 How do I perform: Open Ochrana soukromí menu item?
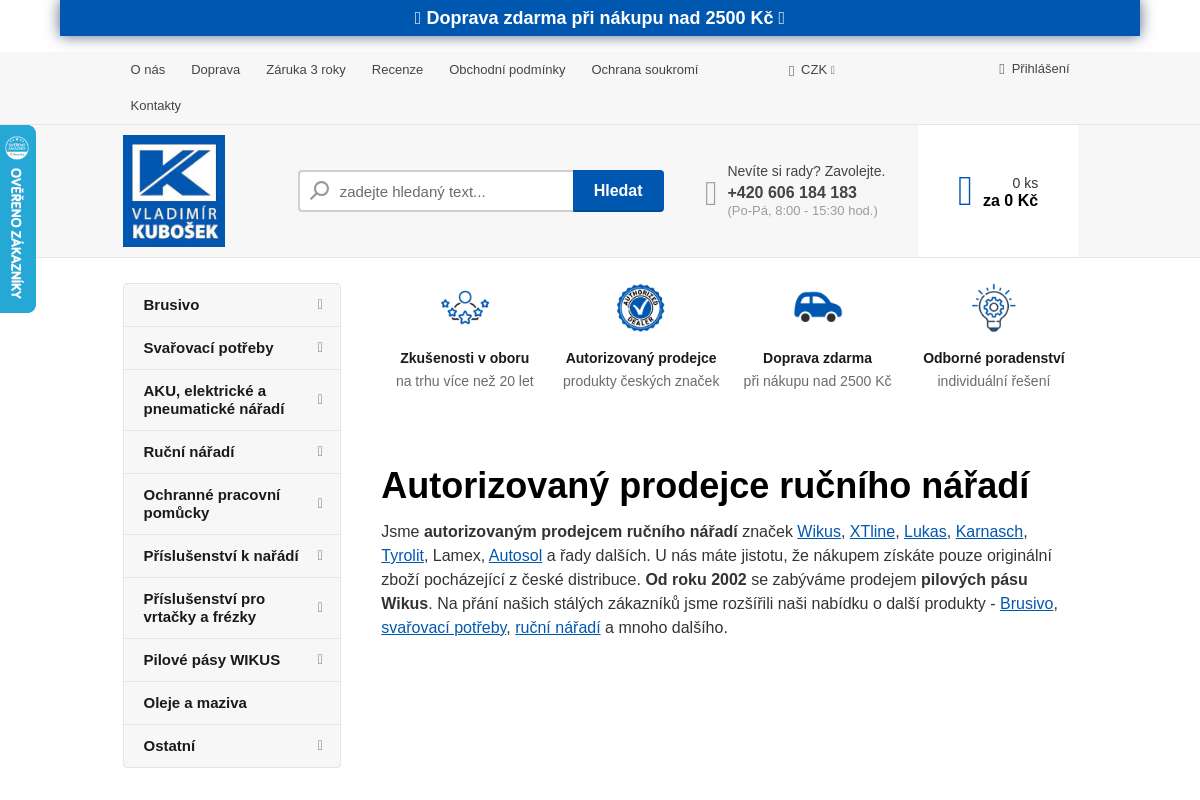coord(645,70)
